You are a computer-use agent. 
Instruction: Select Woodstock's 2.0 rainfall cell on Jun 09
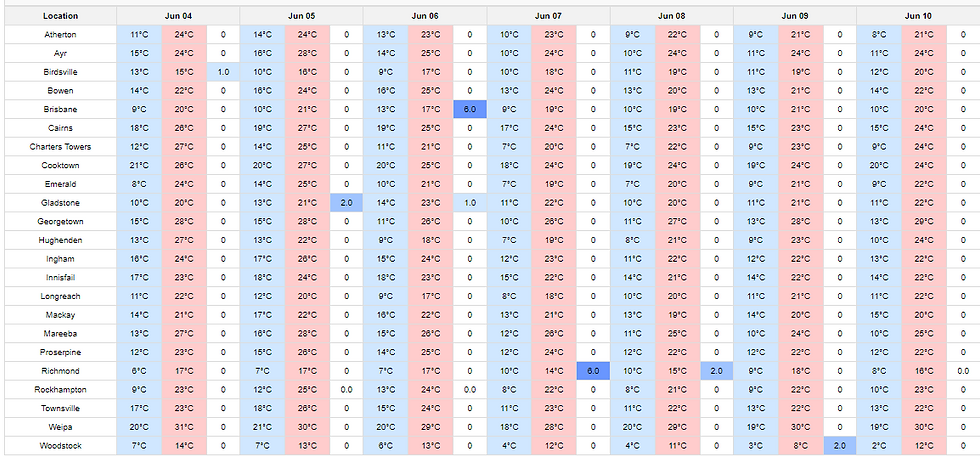click(x=840, y=445)
